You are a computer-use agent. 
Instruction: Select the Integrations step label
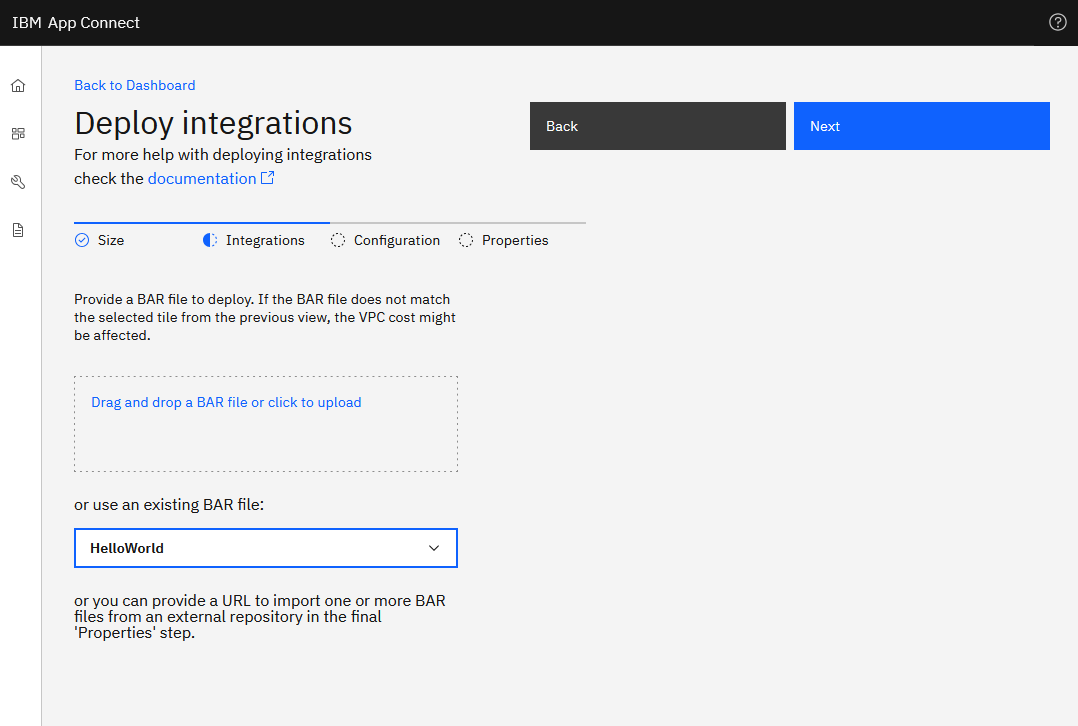tap(265, 240)
